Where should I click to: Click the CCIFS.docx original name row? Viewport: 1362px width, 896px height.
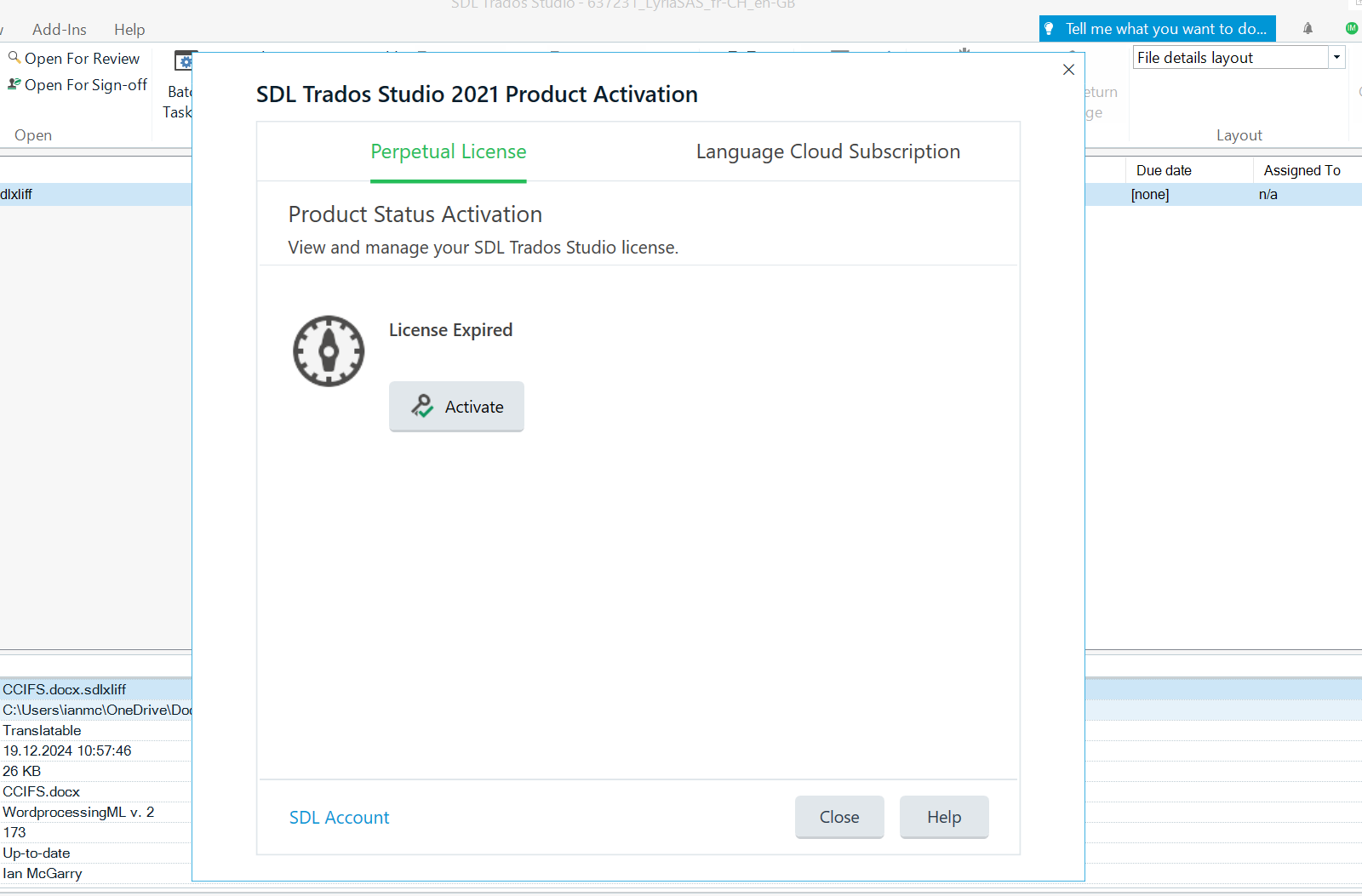coord(95,791)
